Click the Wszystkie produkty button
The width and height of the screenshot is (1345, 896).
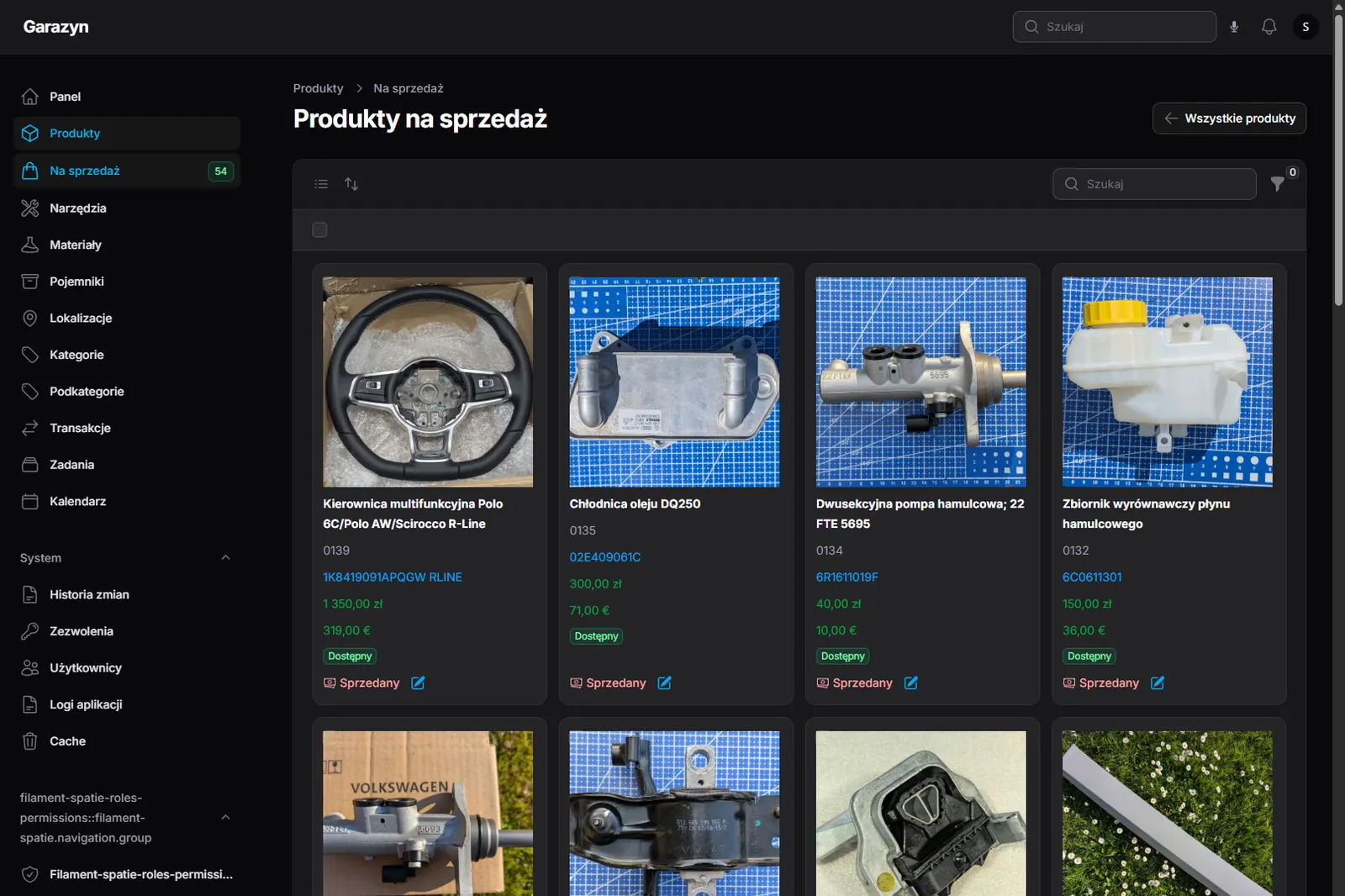click(x=1229, y=119)
